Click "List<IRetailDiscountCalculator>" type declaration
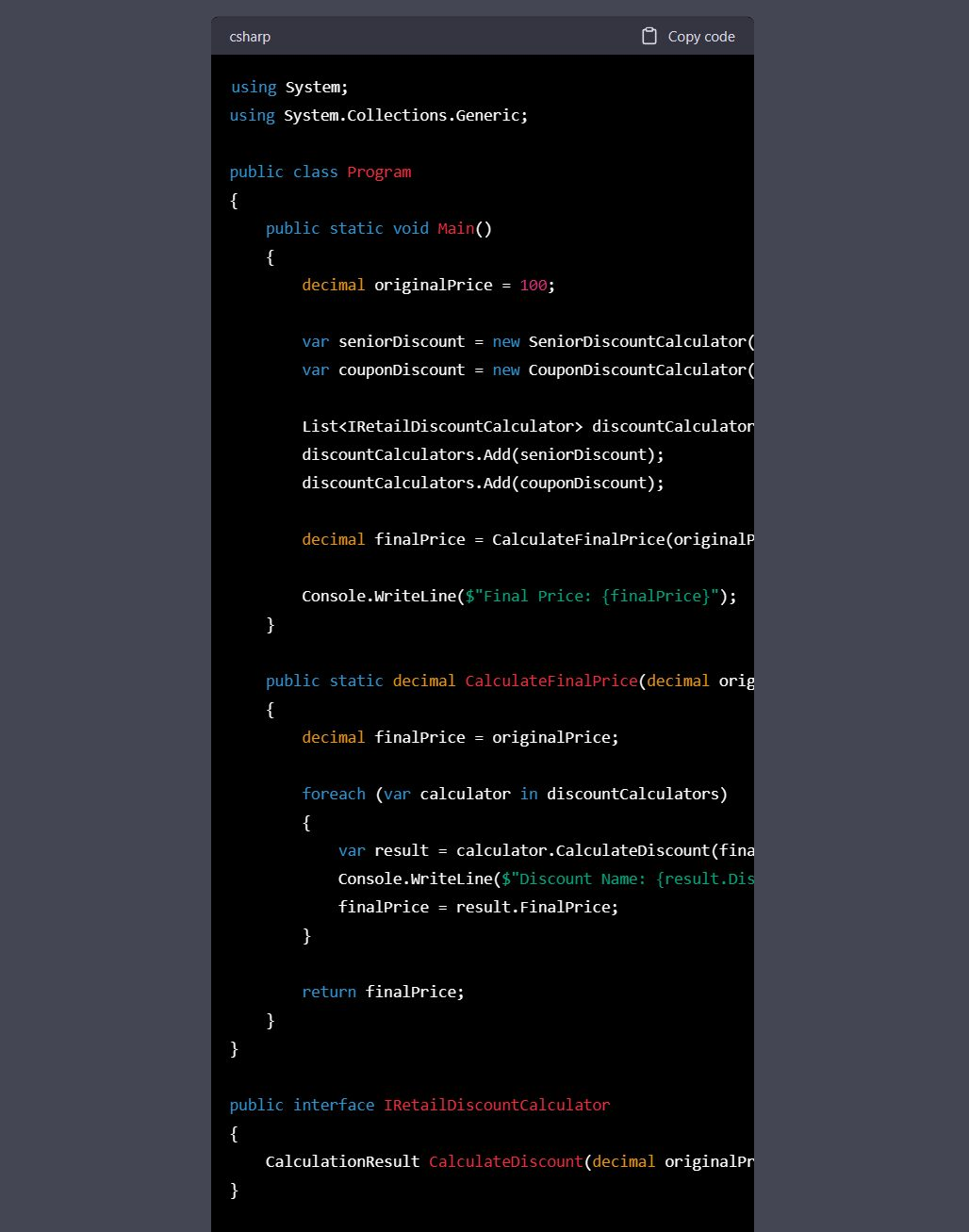Image resolution: width=969 pixels, height=1232 pixels. click(x=442, y=426)
